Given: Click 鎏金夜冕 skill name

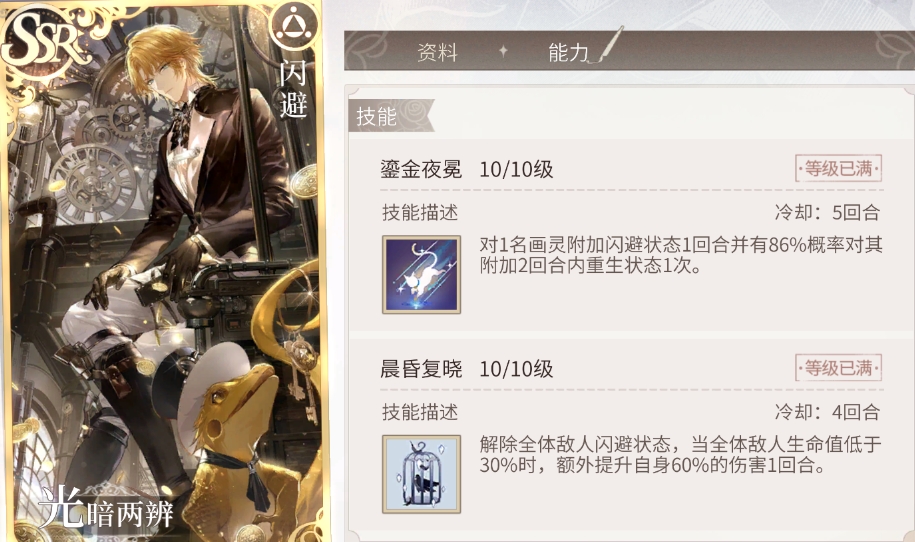Looking at the screenshot, I should tap(421, 169).
